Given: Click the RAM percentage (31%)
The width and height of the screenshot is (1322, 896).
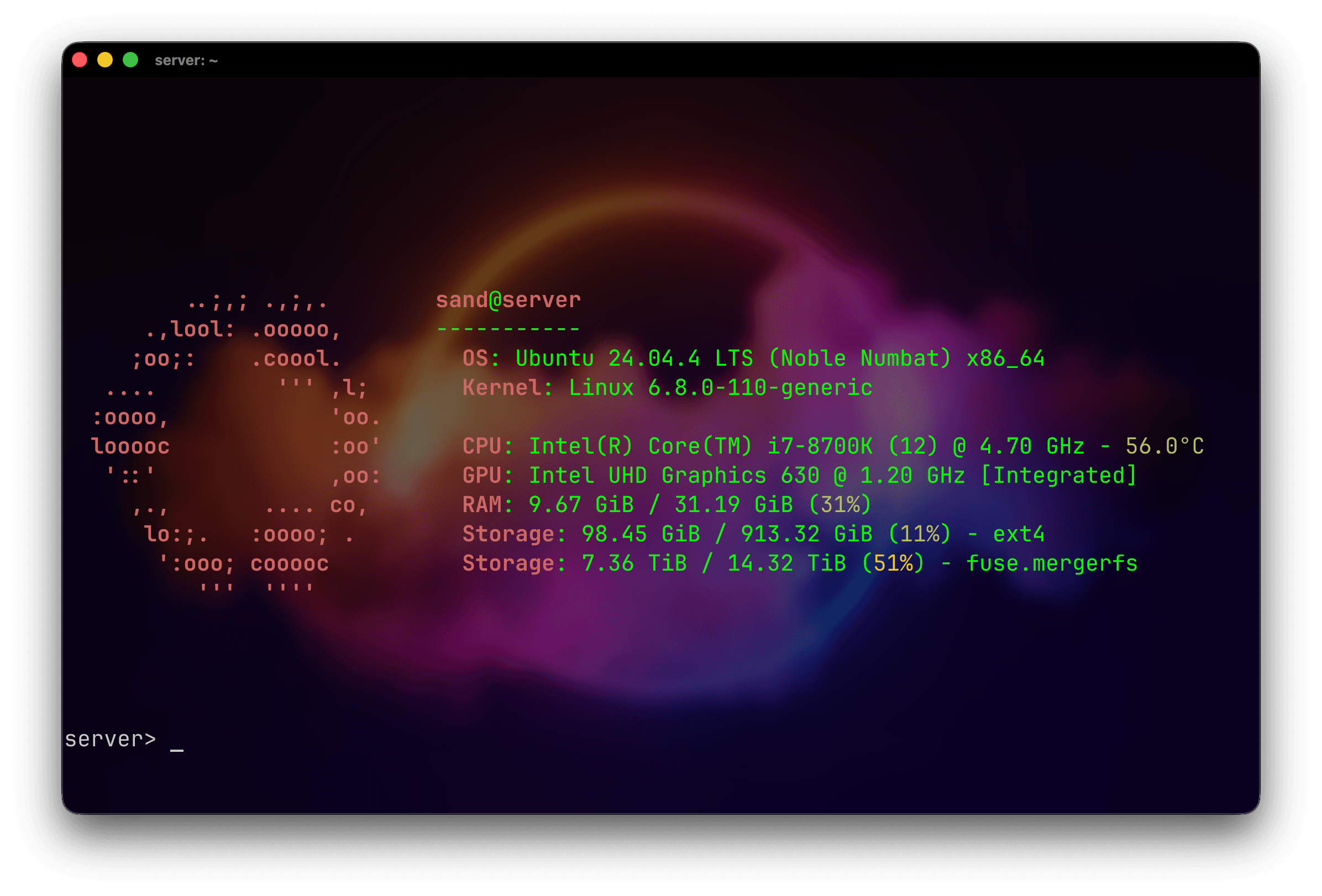Looking at the screenshot, I should (x=840, y=505).
